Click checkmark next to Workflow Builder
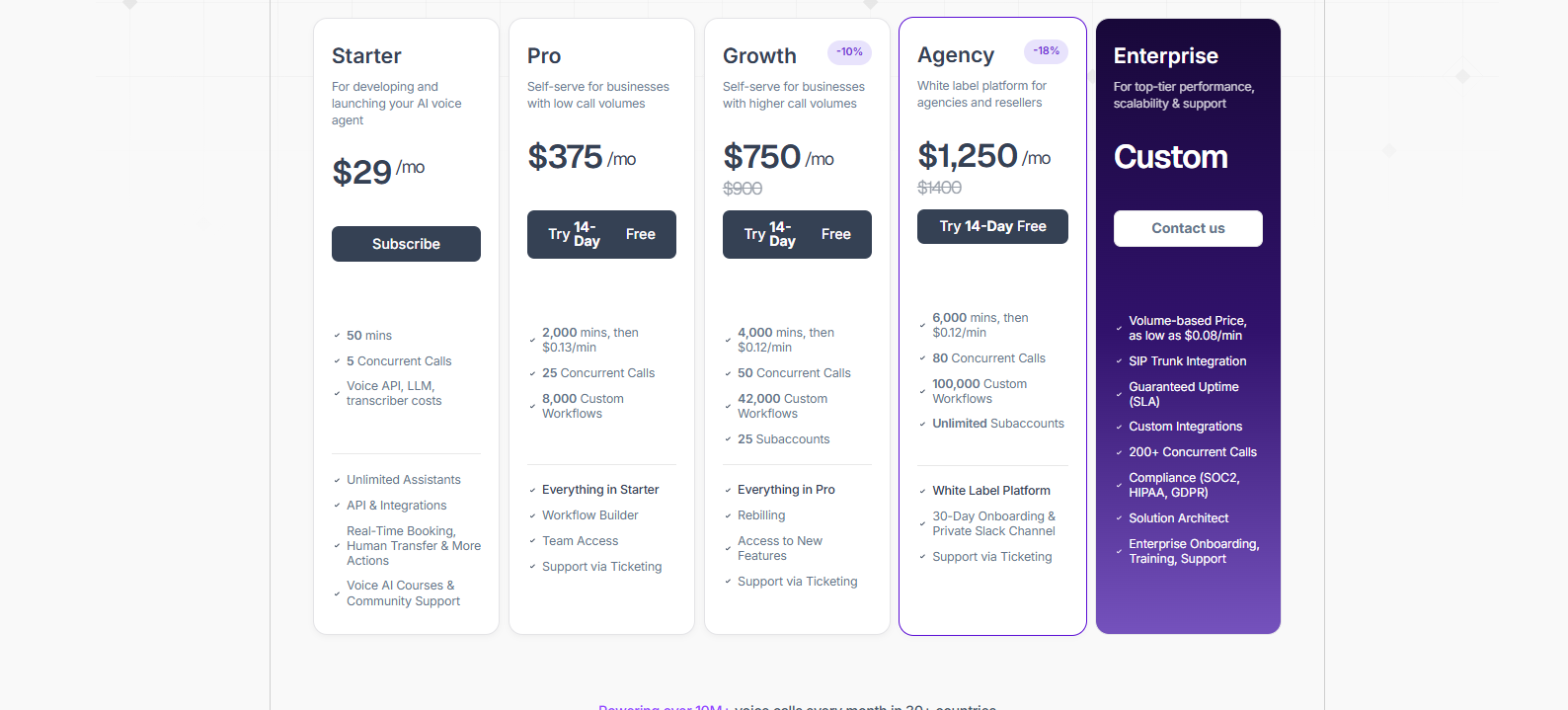 point(532,515)
